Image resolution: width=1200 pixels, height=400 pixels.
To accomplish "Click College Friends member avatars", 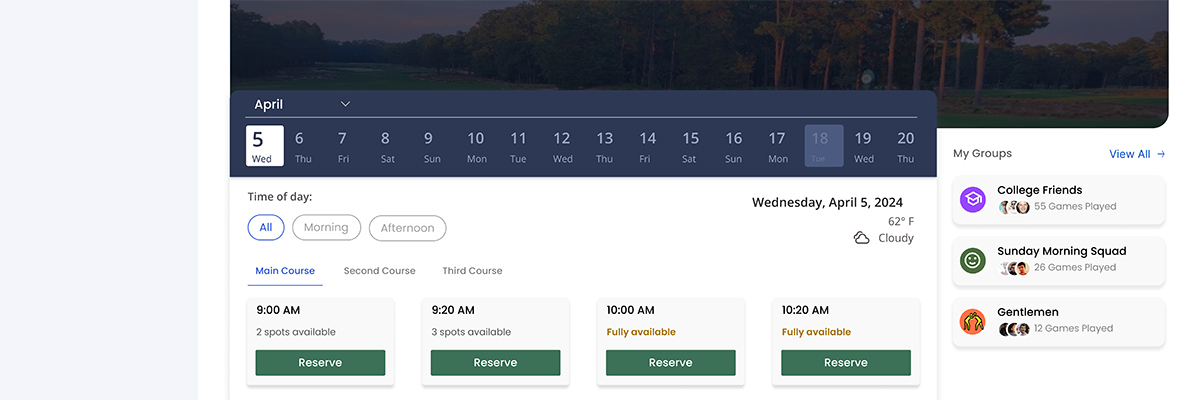I will coord(1014,207).
